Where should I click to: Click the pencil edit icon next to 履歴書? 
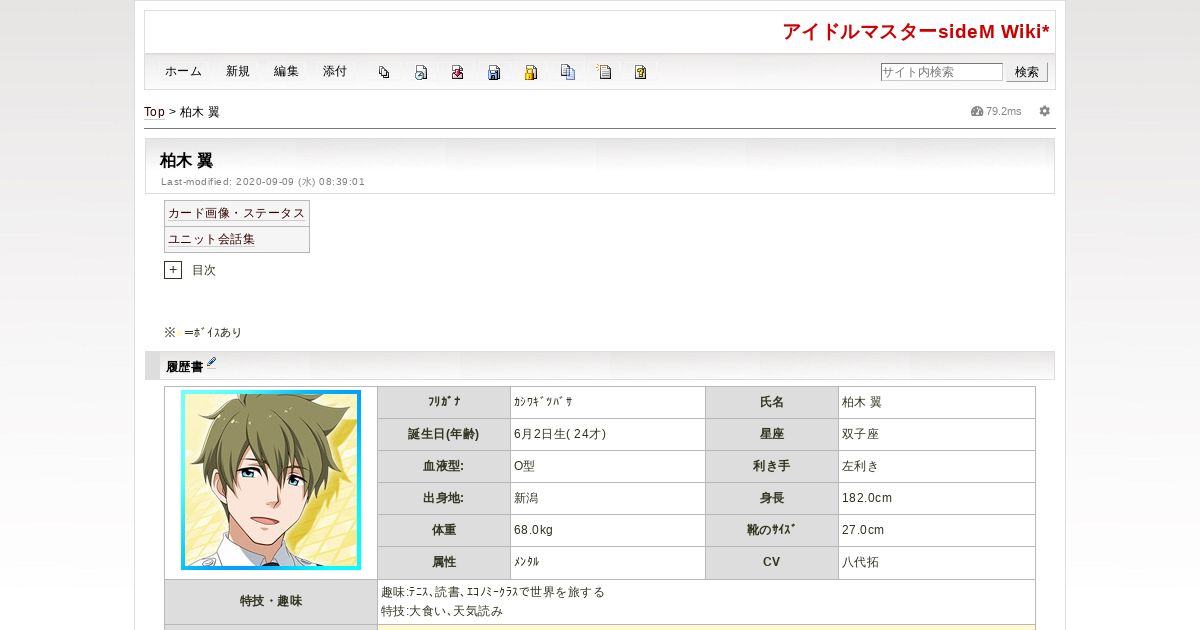coord(211,363)
